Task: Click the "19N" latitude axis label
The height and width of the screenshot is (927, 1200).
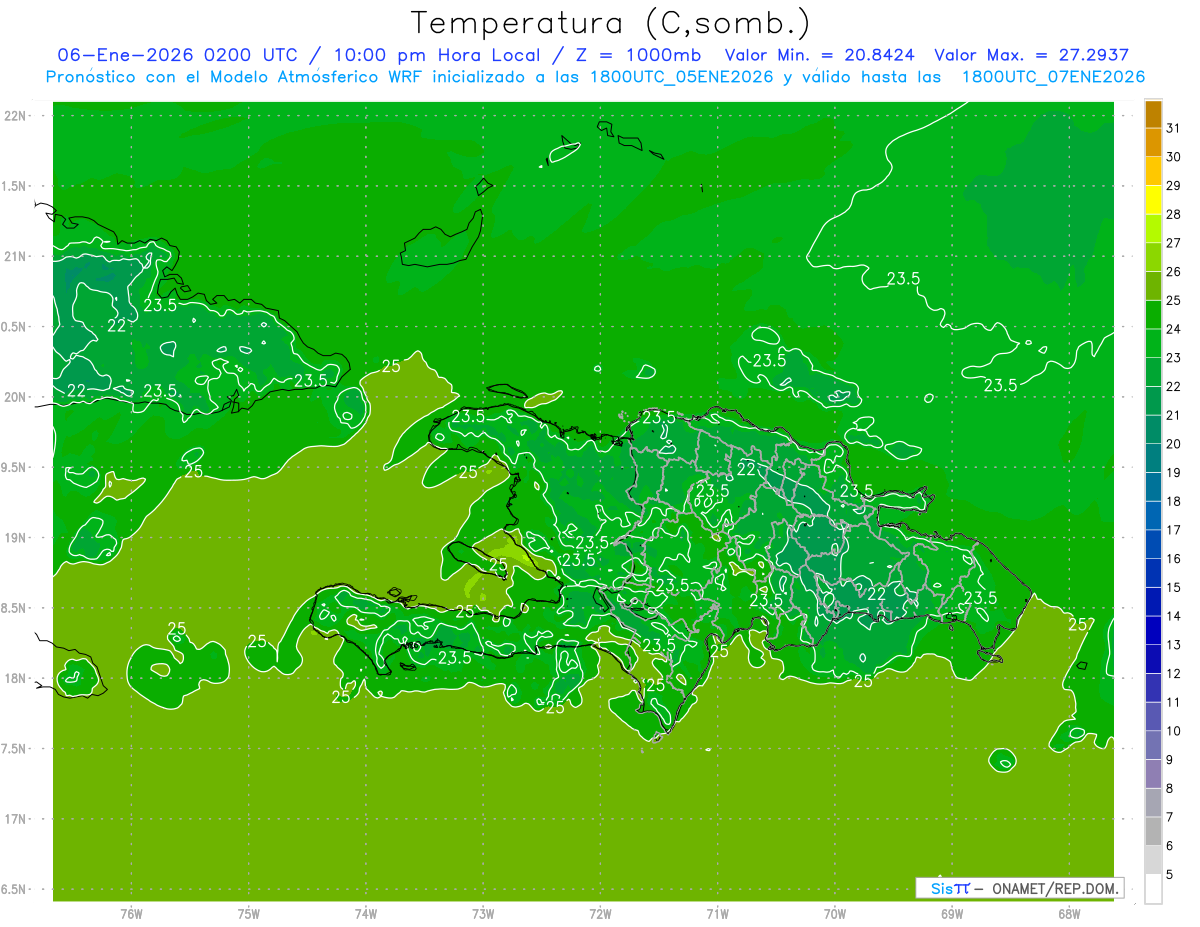Action: point(17,538)
